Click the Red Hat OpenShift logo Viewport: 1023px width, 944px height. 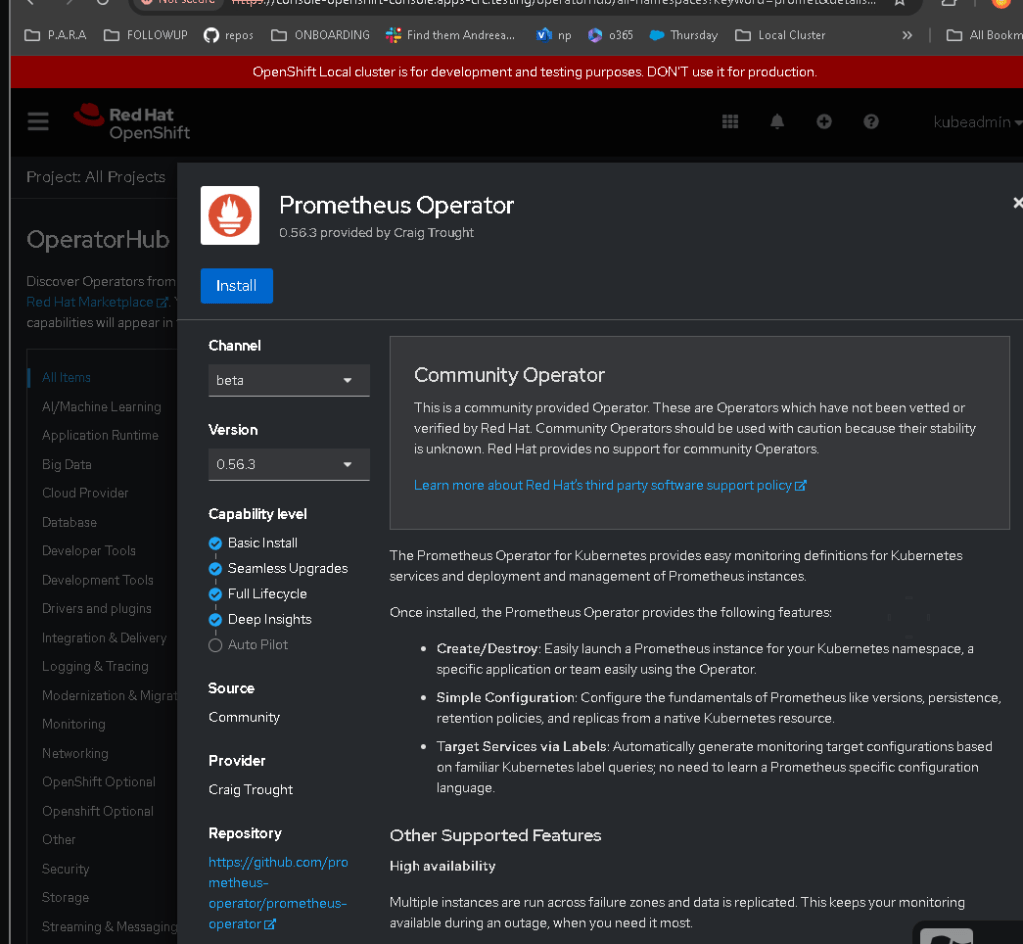pos(131,123)
